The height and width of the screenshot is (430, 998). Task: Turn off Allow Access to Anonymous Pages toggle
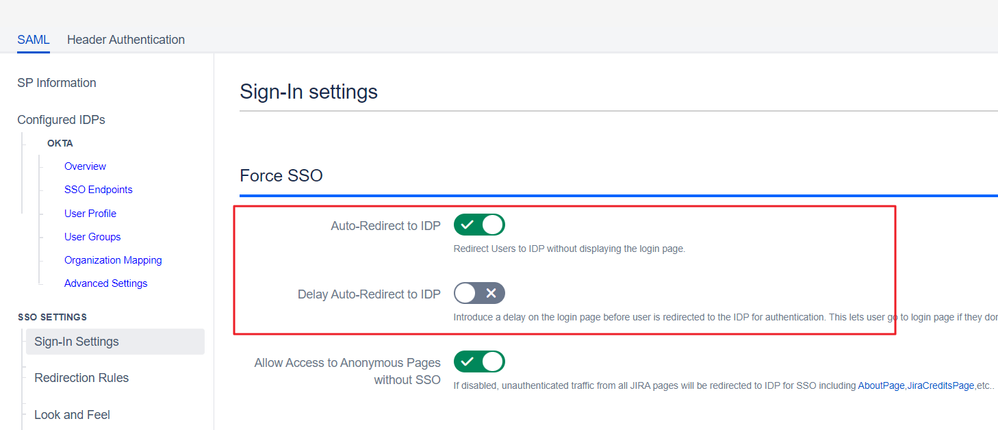[x=479, y=361]
